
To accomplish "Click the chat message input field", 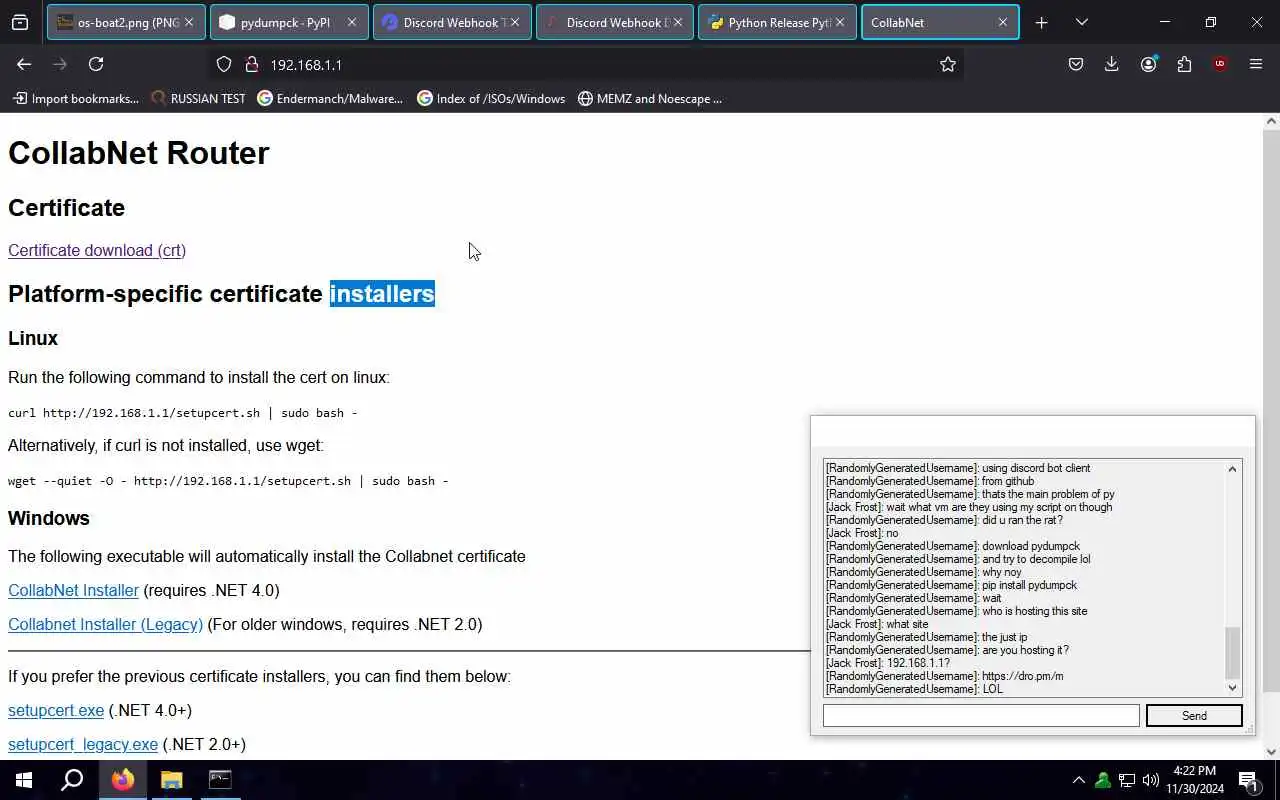I will (981, 715).
